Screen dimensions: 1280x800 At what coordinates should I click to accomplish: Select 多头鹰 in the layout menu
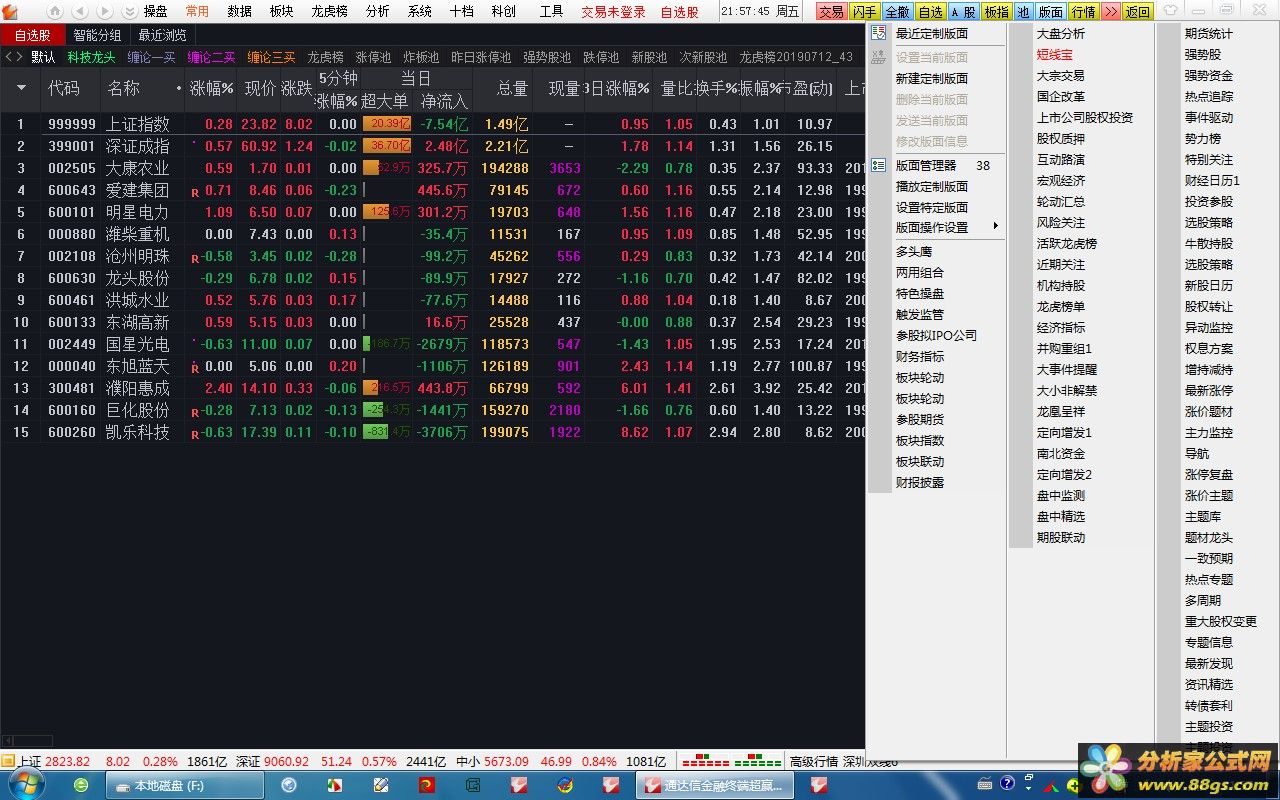tap(914, 251)
